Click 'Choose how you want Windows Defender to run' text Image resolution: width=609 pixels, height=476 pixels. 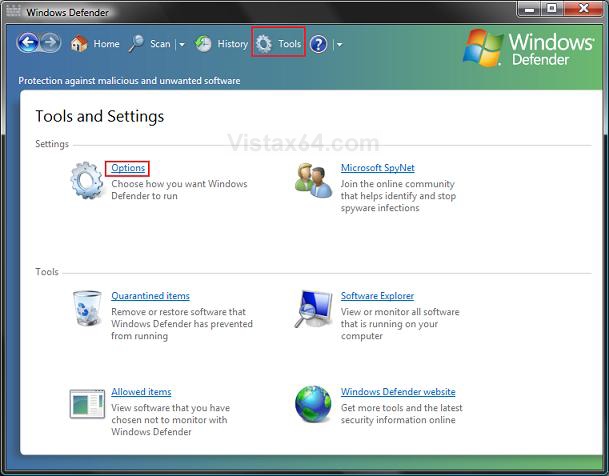click(179, 189)
